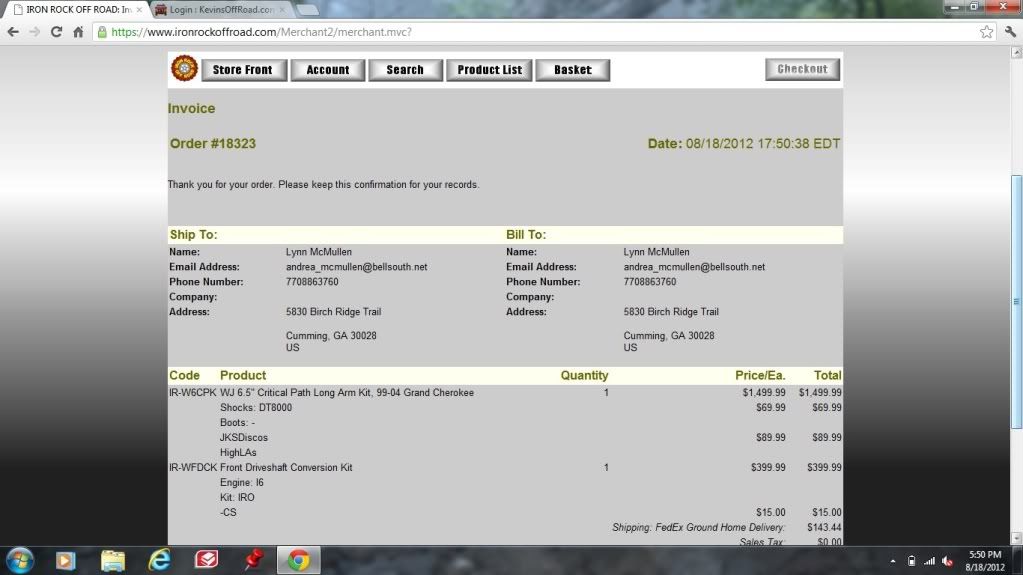
Task: Launch Windows Media Player from taskbar
Action: pyautogui.click(x=65, y=560)
